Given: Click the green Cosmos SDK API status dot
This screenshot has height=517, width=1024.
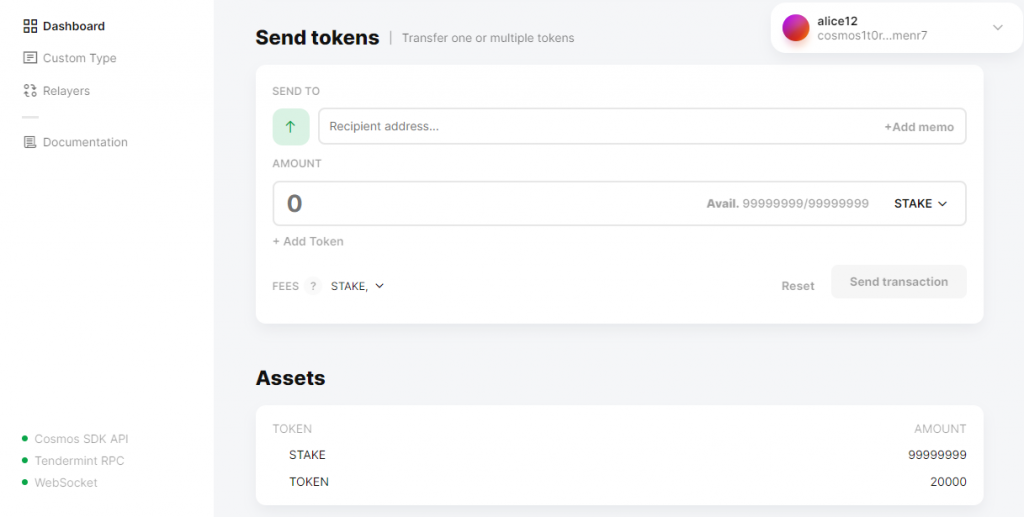Looking at the screenshot, I should [25, 439].
